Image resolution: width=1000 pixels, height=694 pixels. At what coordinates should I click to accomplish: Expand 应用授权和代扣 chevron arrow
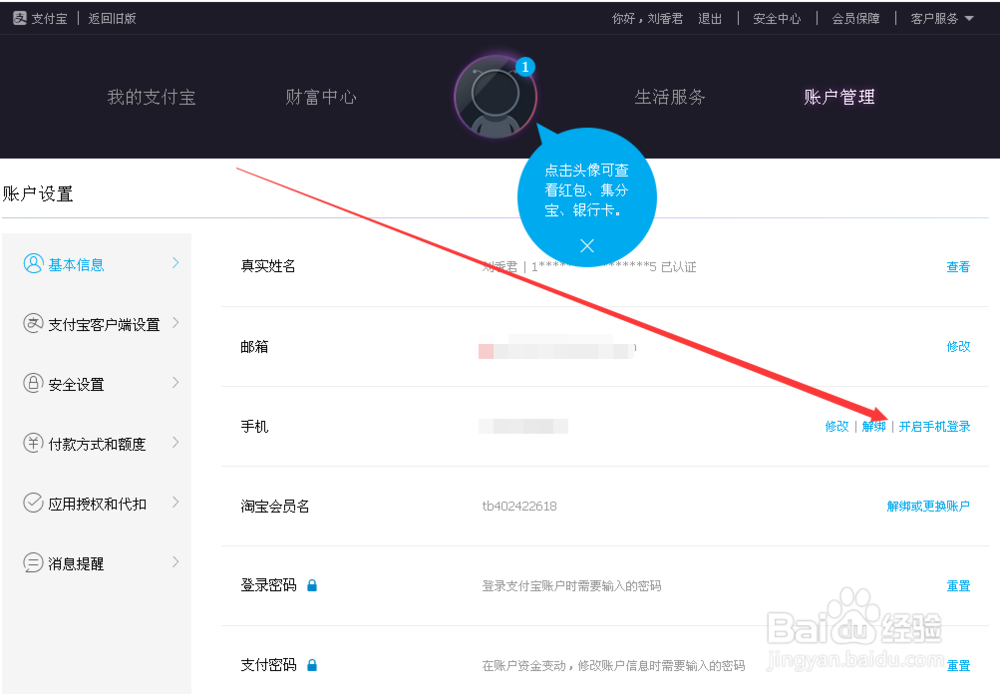click(175, 502)
